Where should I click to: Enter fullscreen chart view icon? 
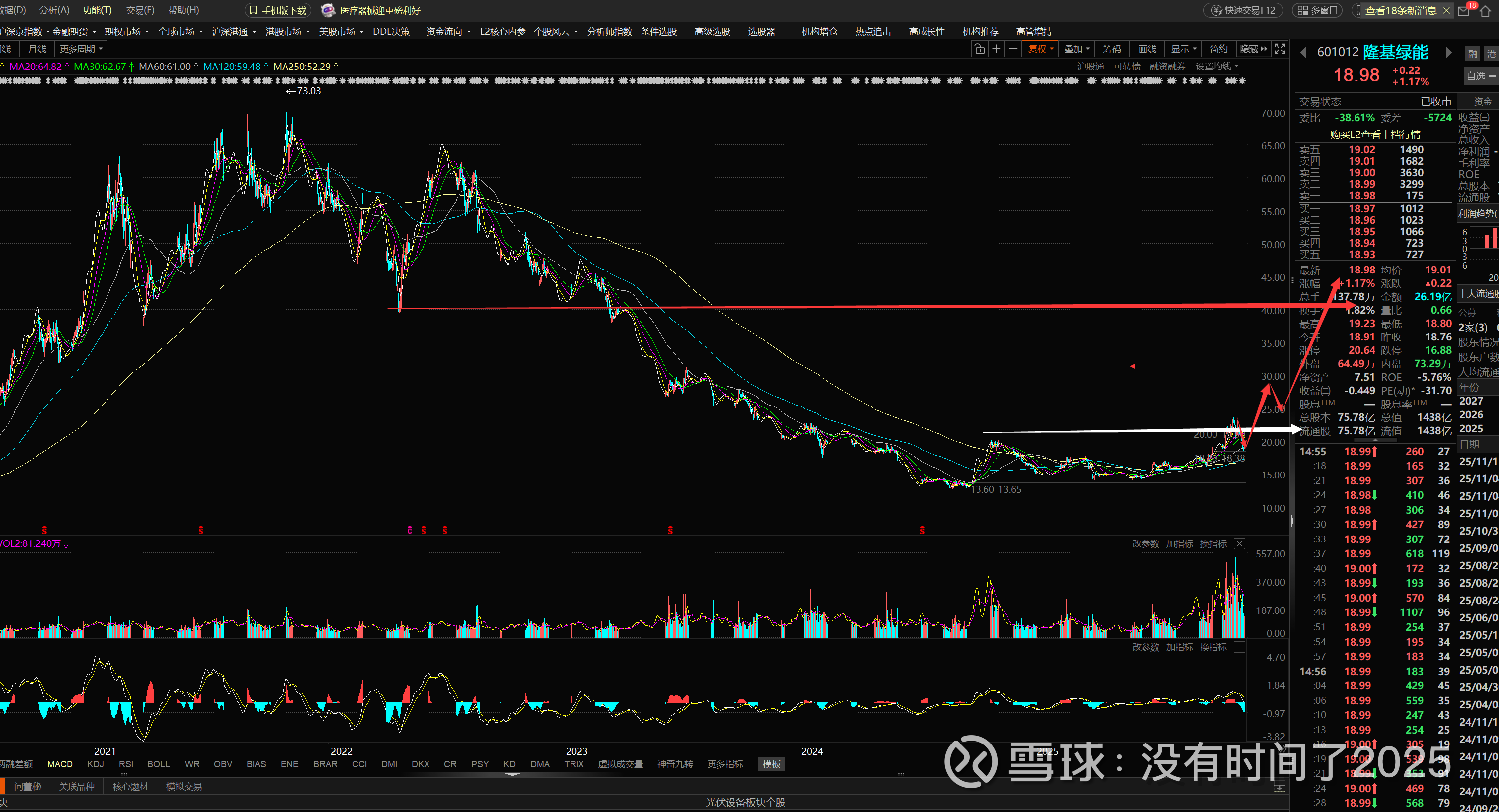(1280, 49)
